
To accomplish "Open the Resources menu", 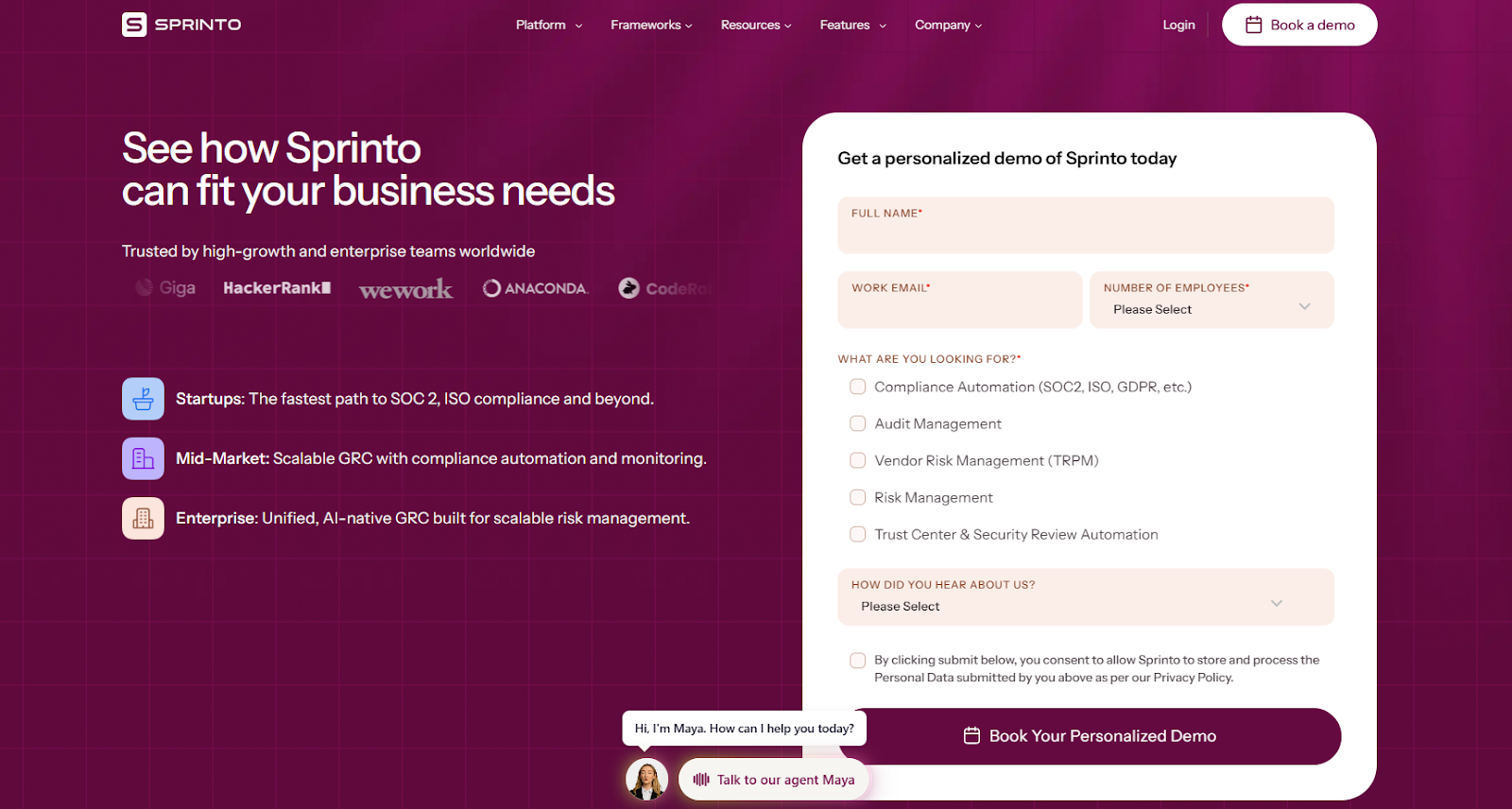I will point(756,25).
